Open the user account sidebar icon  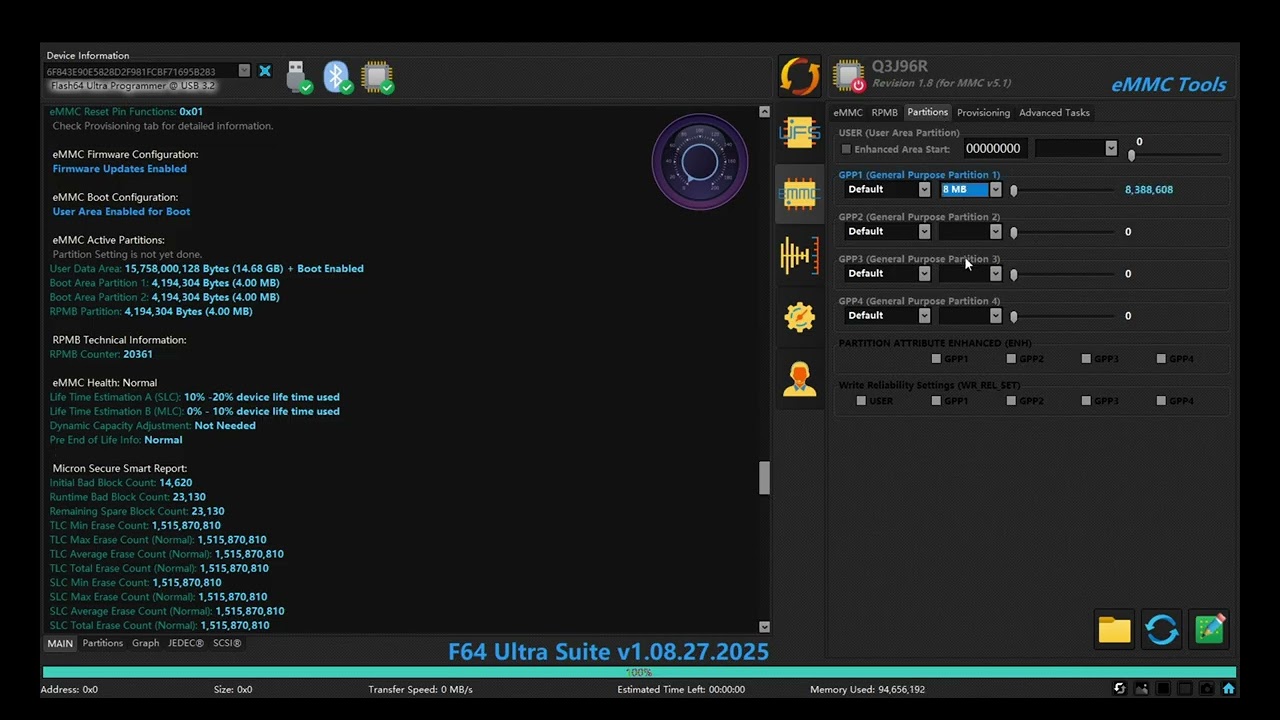[799, 378]
